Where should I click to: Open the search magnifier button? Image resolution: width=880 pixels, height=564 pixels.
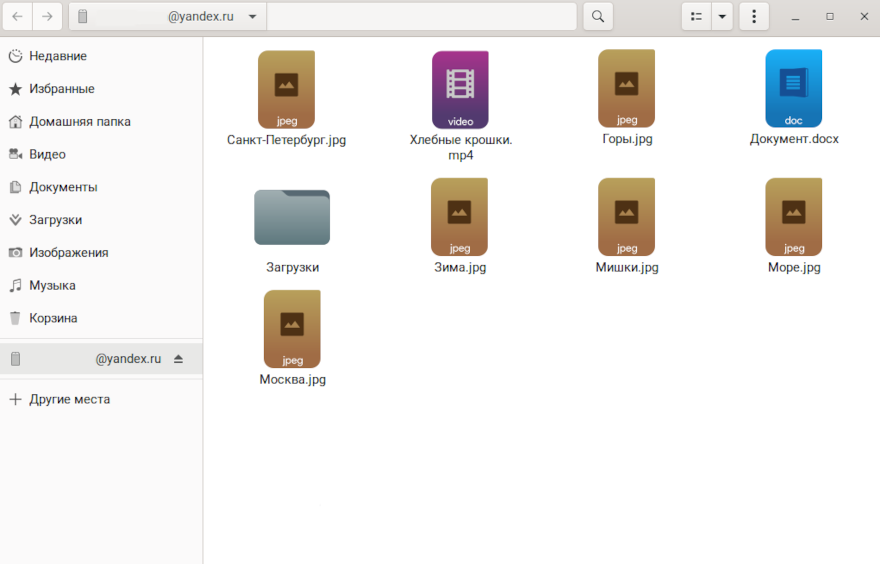pyautogui.click(x=597, y=17)
